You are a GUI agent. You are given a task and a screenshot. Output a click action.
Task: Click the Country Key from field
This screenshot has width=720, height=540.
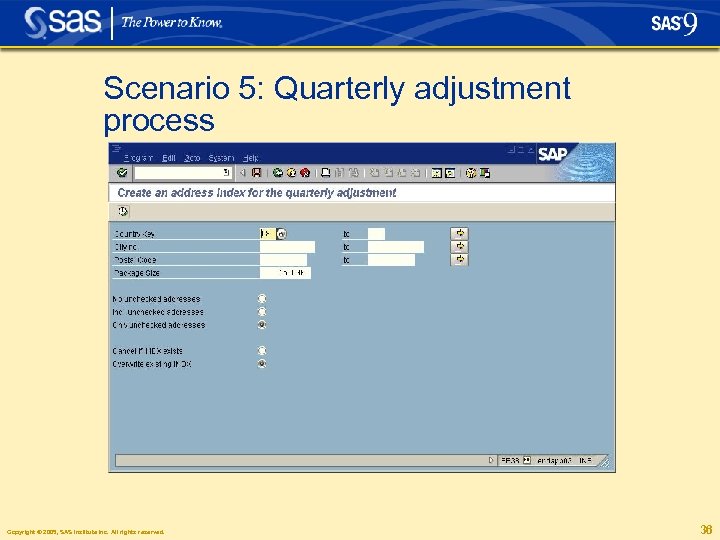(268, 234)
